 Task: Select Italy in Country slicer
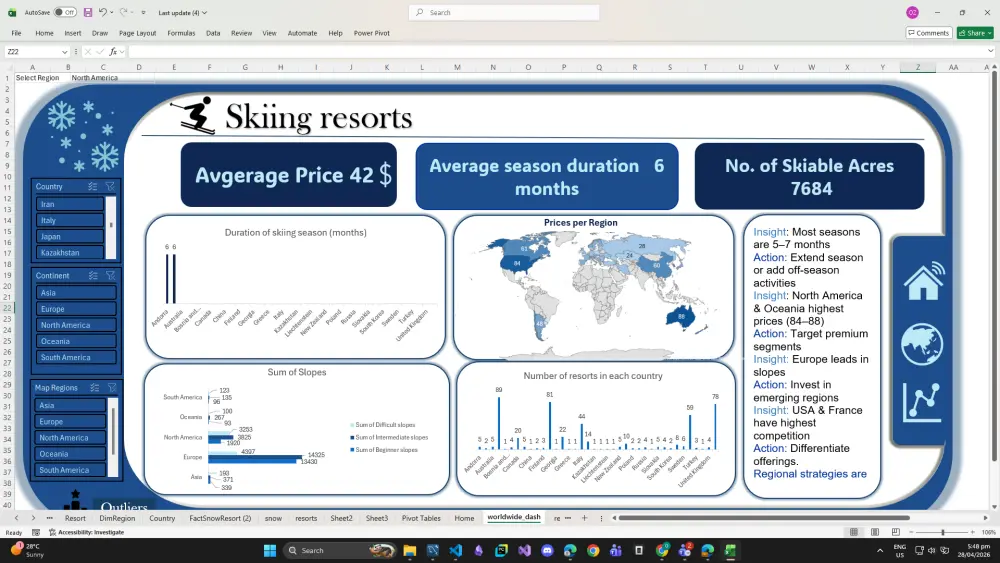tap(70, 220)
